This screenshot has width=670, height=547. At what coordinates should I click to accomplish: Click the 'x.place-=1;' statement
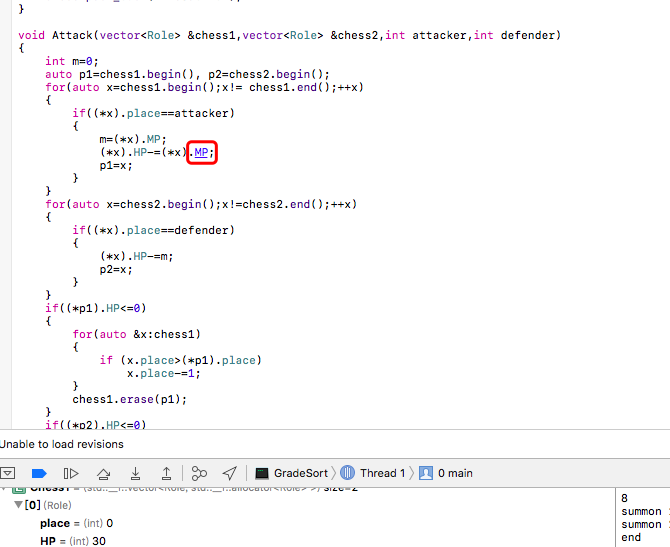point(164,373)
